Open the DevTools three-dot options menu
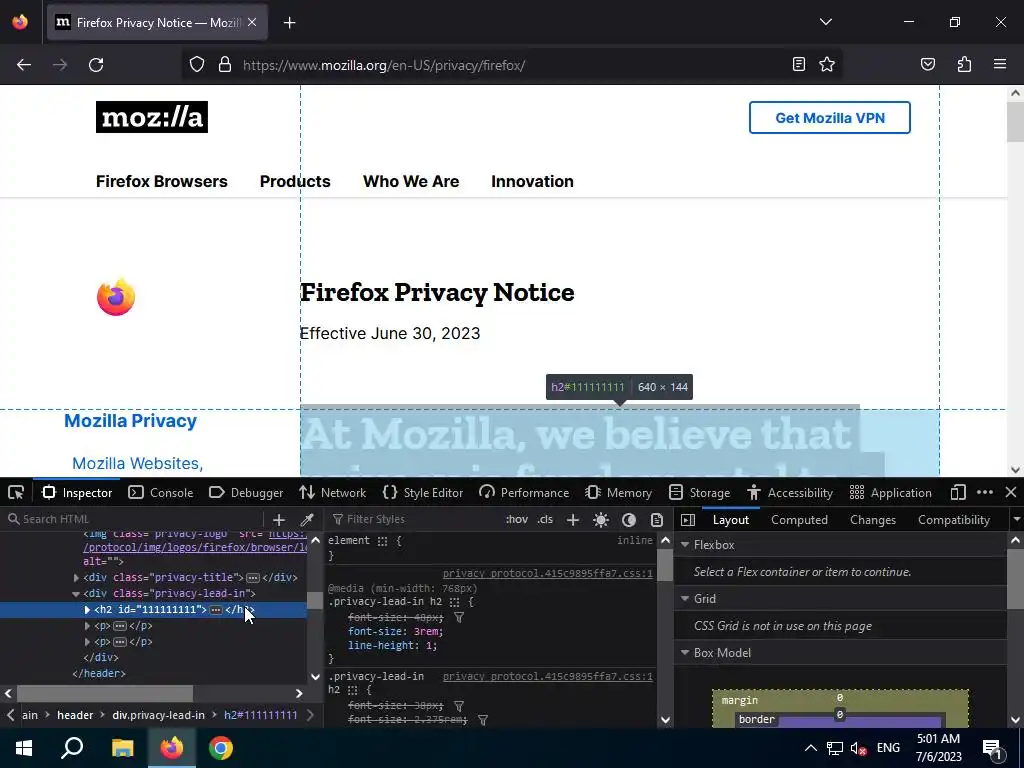 point(985,492)
